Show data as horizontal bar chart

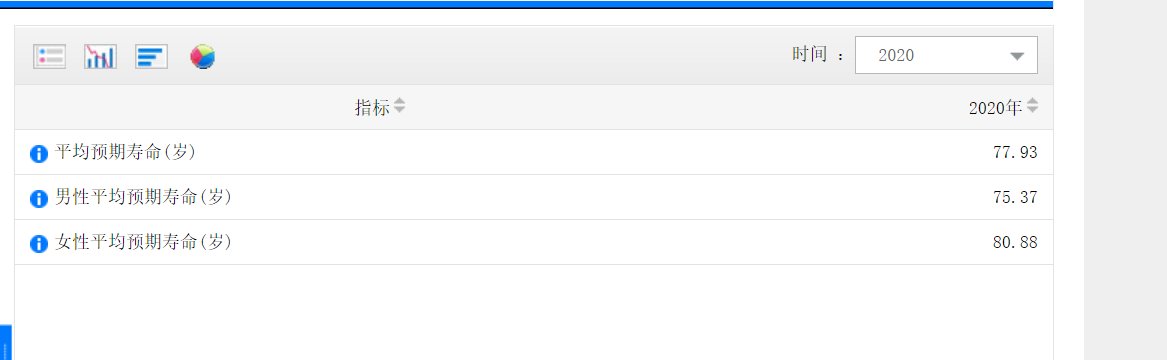tap(151, 57)
